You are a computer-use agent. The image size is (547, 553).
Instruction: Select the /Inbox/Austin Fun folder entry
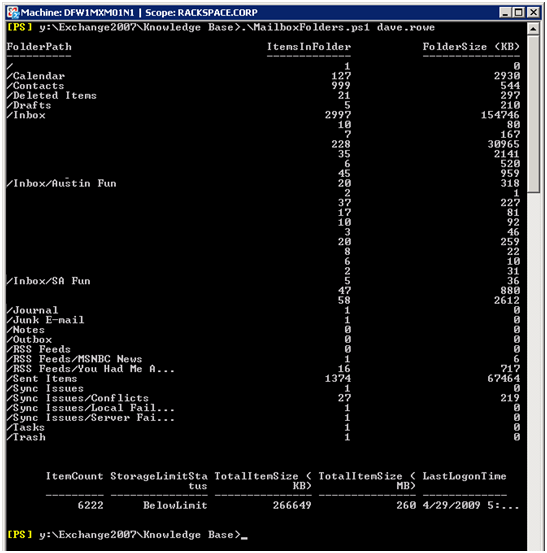tap(61, 184)
